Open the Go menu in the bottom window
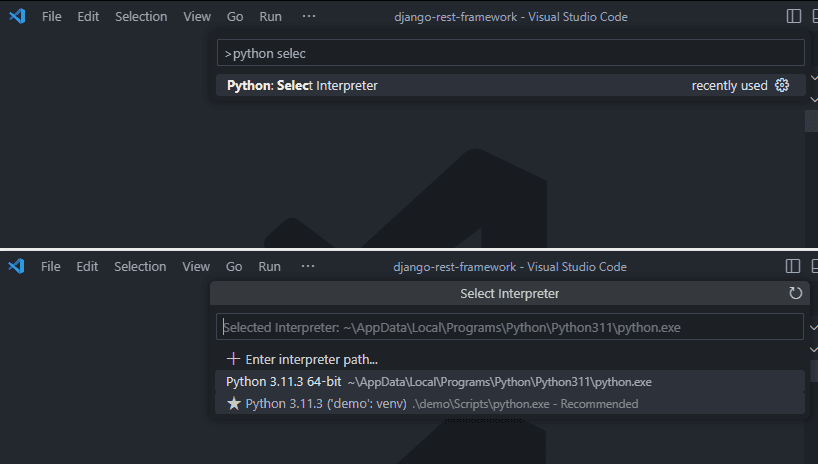This screenshot has width=818, height=464. pos(234,267)
